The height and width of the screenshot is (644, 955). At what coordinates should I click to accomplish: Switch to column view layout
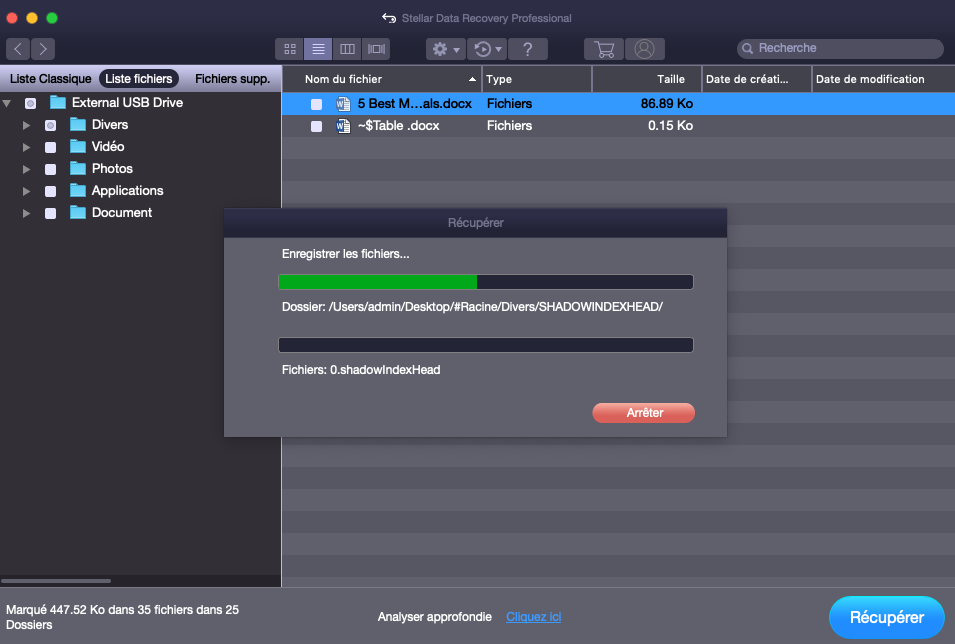(x=347, y=49)
